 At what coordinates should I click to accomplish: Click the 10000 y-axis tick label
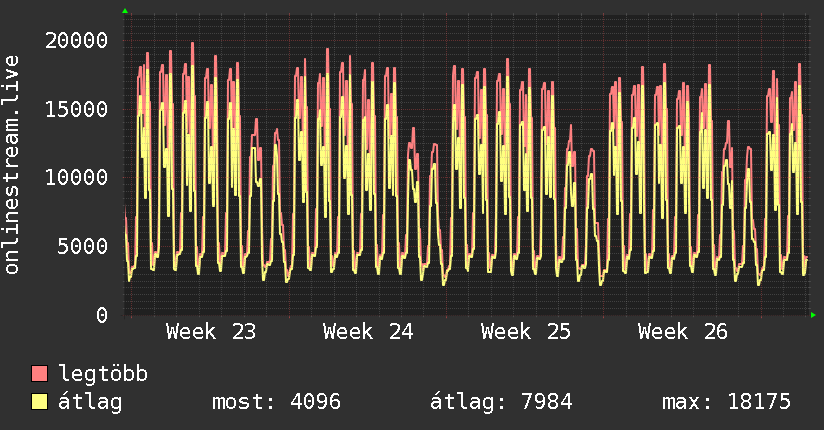[76, 178]
